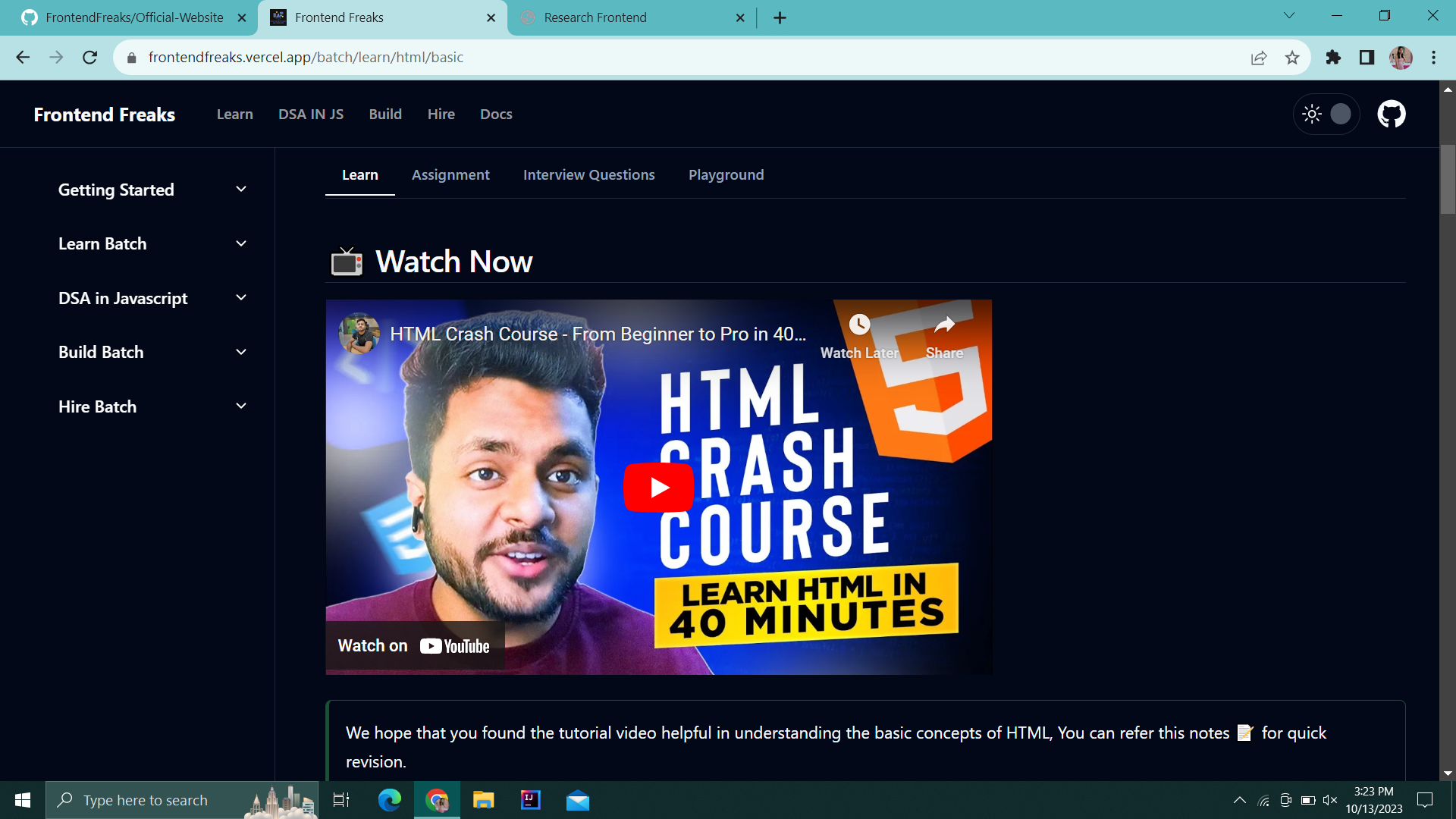1456x819 pixels.
Task: Click the site security padlock icon
Action: click(x=130, y=57)
